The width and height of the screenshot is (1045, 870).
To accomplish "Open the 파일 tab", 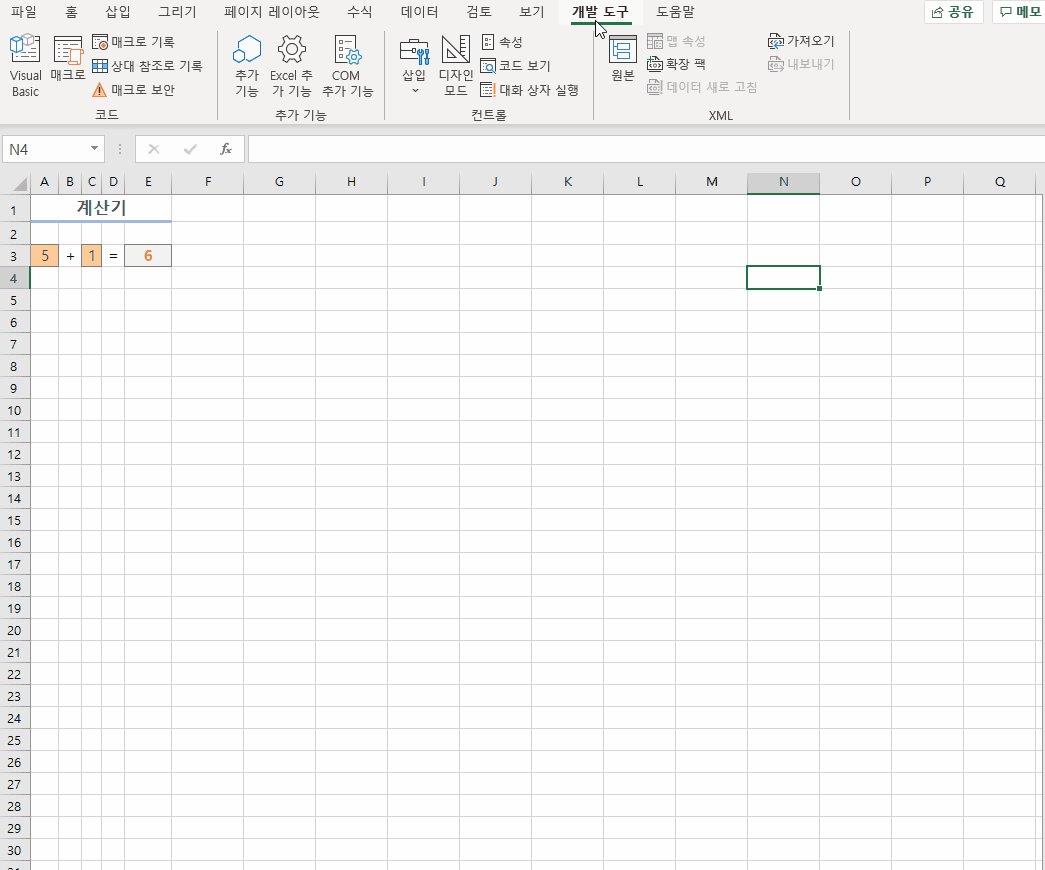I will tap(24, 12).
